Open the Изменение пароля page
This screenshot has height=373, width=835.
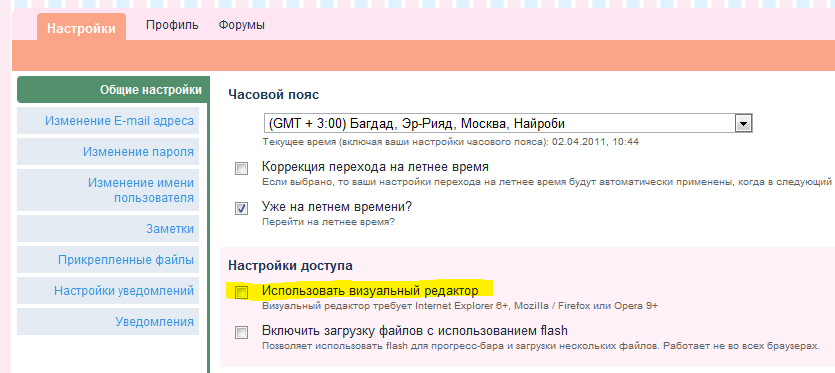click(108, 152)
